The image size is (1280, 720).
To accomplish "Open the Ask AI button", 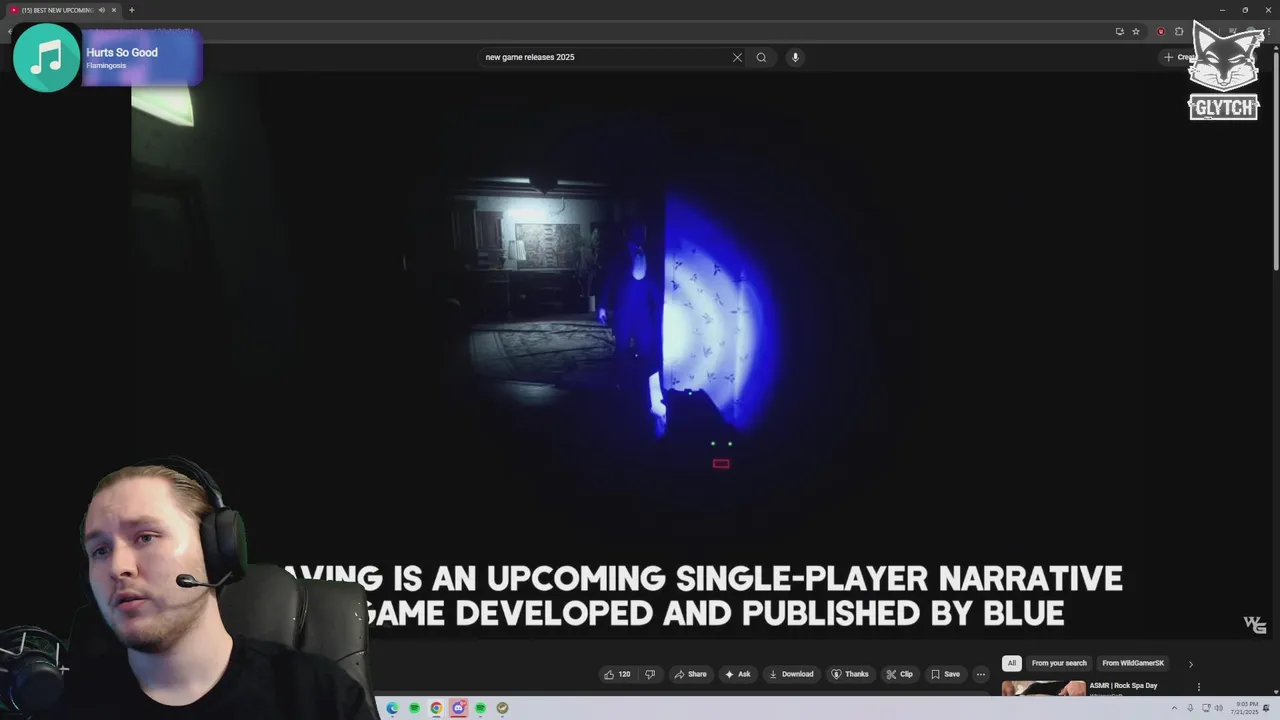I will [737, 674].
